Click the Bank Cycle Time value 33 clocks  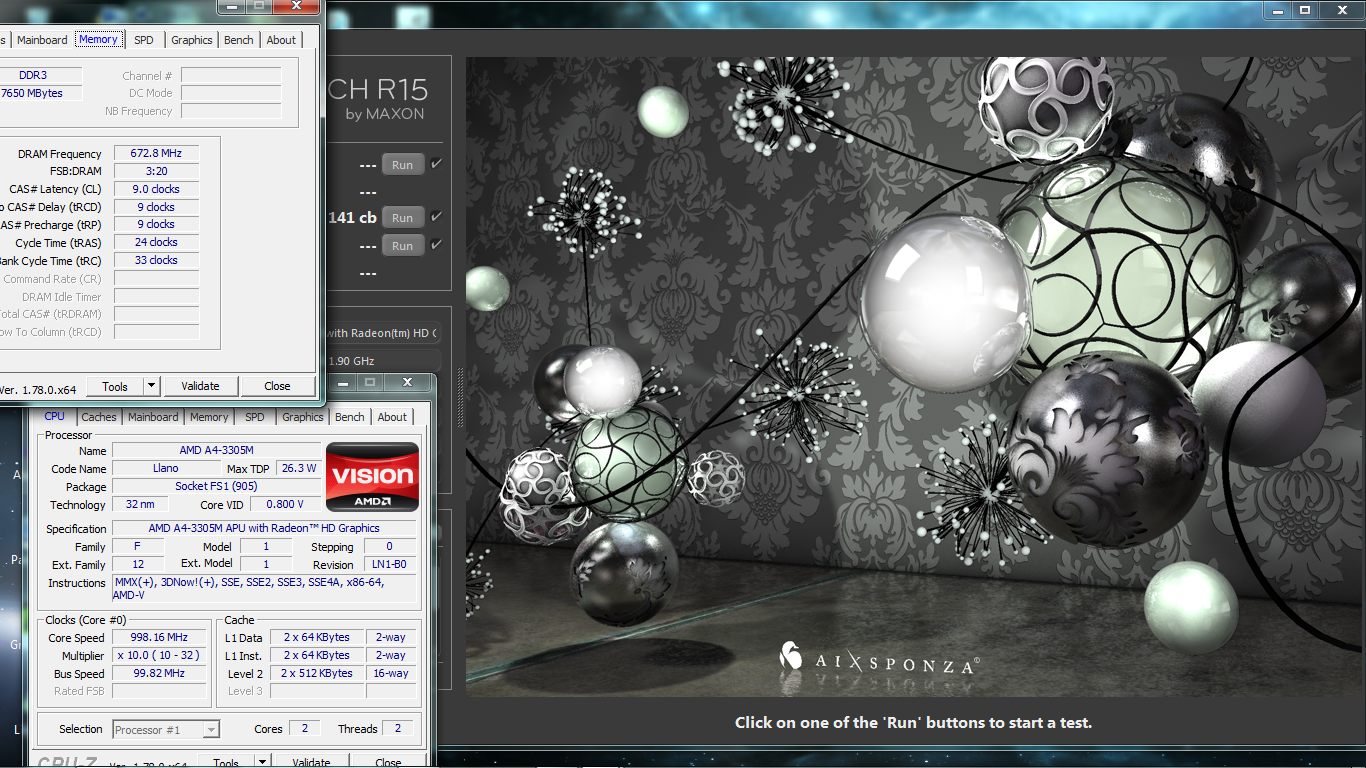tap(156, 260)
